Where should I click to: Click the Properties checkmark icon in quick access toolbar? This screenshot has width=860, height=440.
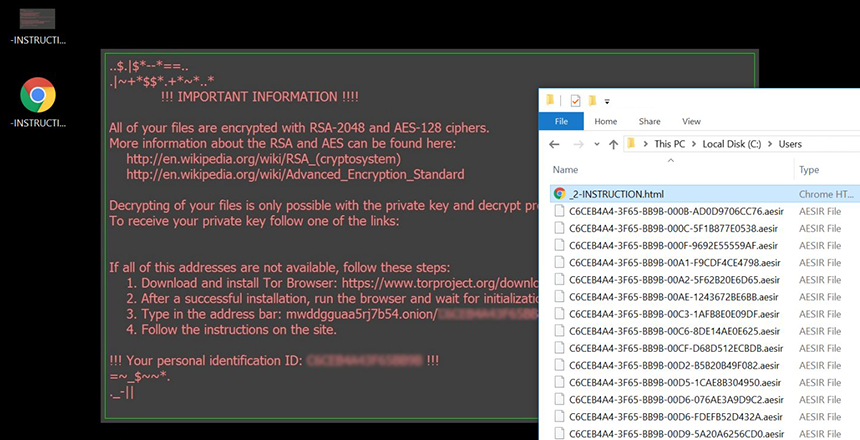click(x=575, y=100)
